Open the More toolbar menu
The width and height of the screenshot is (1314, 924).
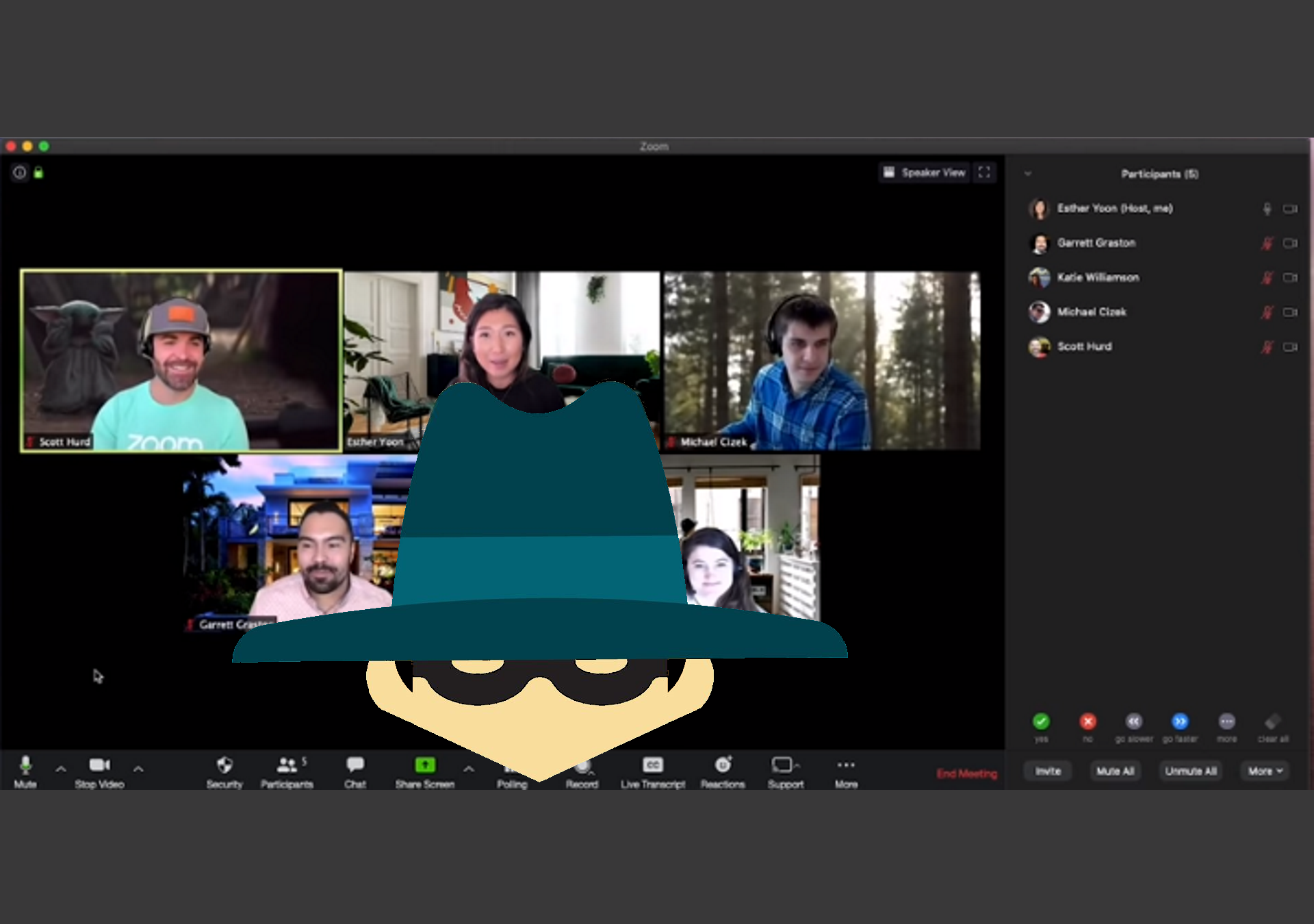[846, 765]
